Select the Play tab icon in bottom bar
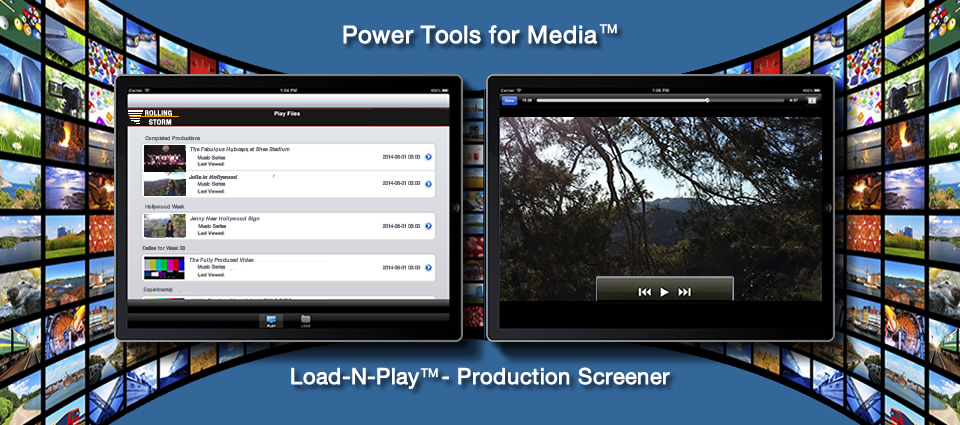Viewport: 960px width, 425px height. [x=271, y=320]
